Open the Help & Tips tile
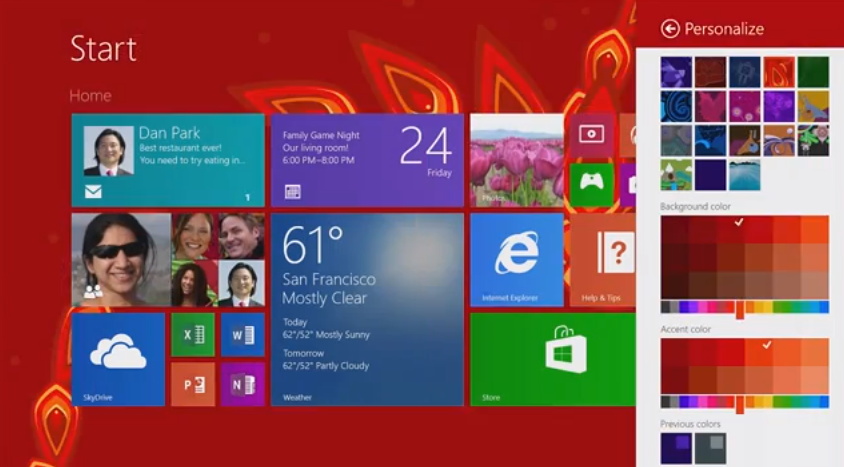844x467 pixels. 603,260
